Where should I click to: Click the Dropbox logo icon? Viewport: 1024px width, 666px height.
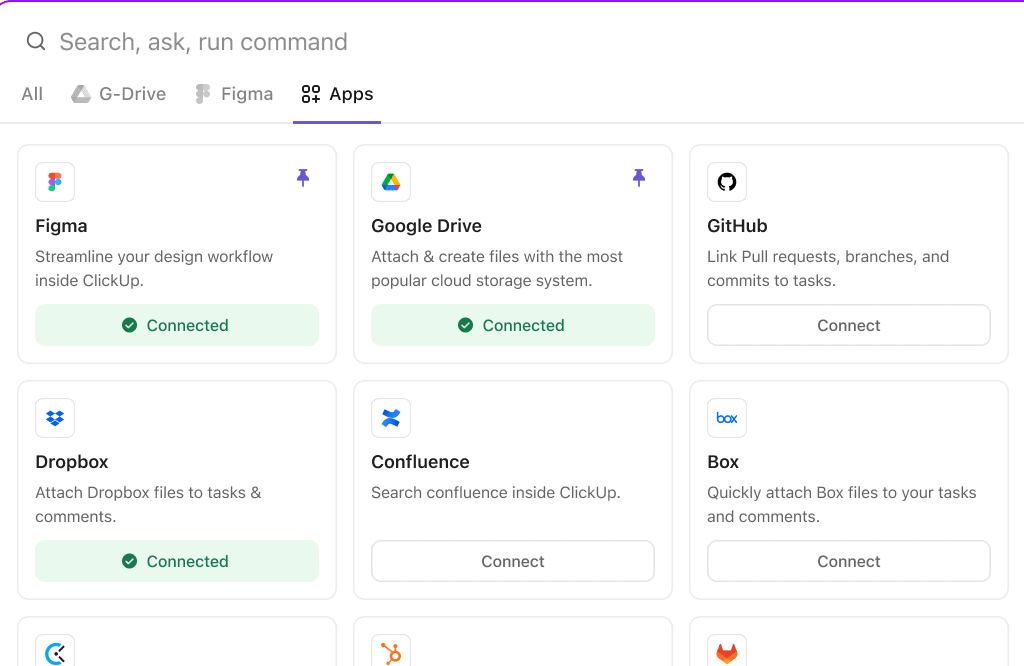click(55, 418)
